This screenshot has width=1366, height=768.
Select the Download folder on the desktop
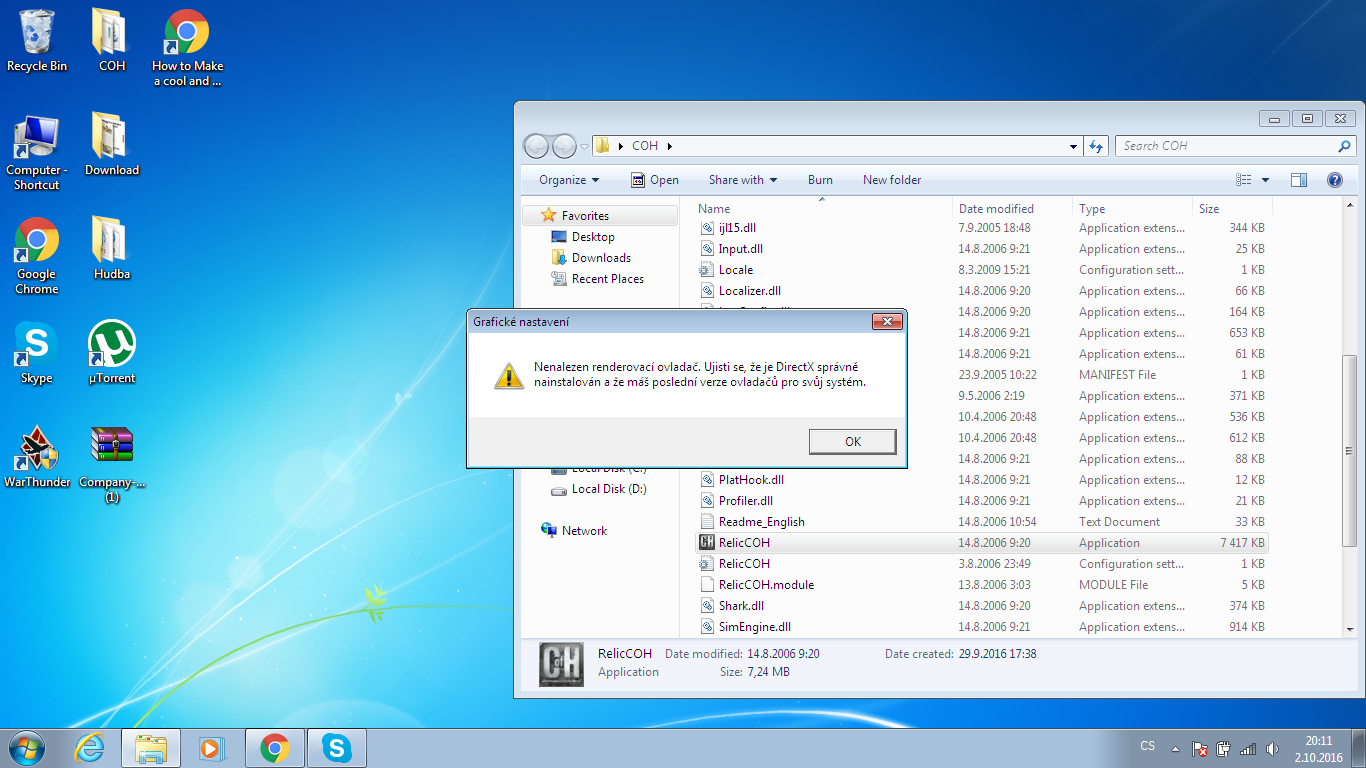pos(112,145)
